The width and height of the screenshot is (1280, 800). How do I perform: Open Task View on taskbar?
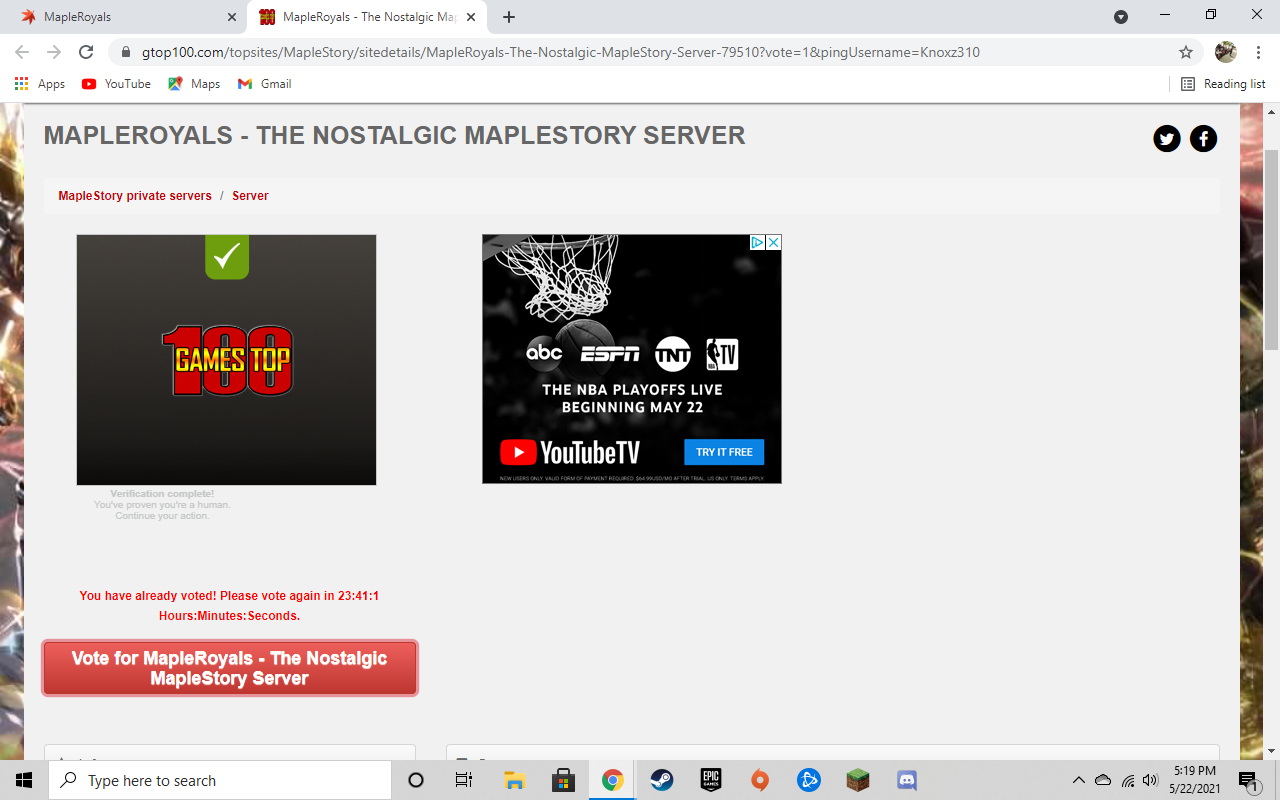pos(464,780)
